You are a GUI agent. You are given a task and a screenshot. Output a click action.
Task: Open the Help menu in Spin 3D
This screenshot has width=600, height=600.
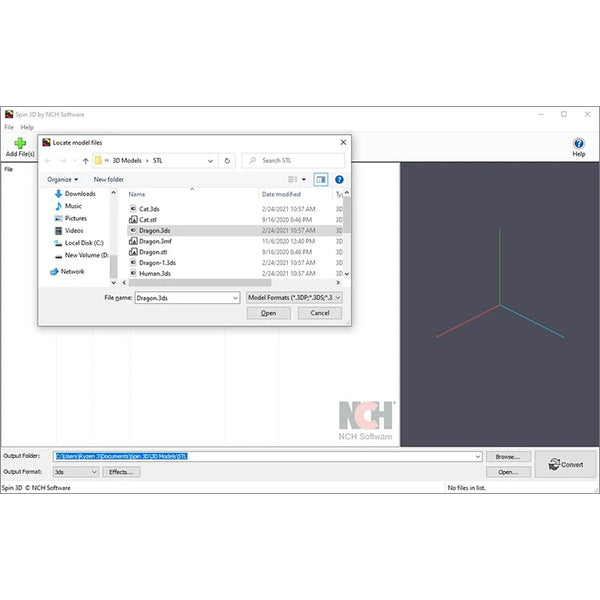pyautogui.click(x=27, y=127)
